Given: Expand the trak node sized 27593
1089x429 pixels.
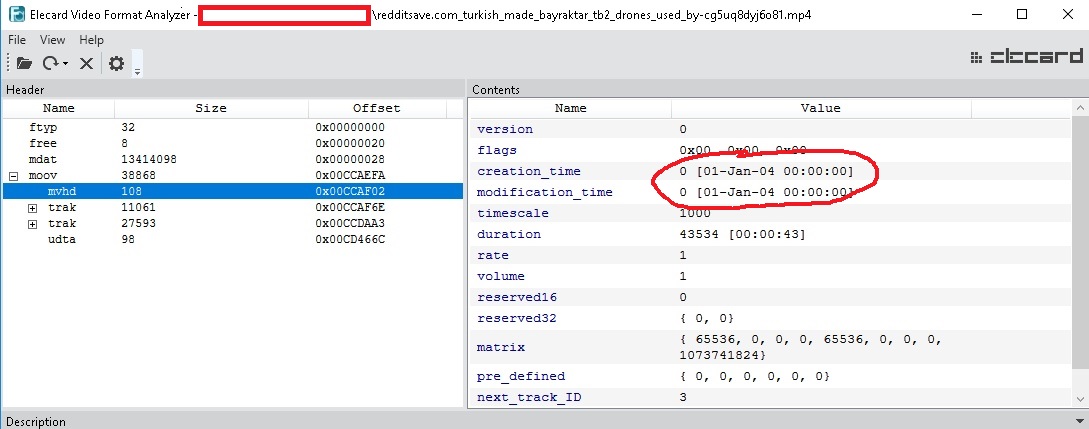Looking at the screenshot, I should point(33,224).
